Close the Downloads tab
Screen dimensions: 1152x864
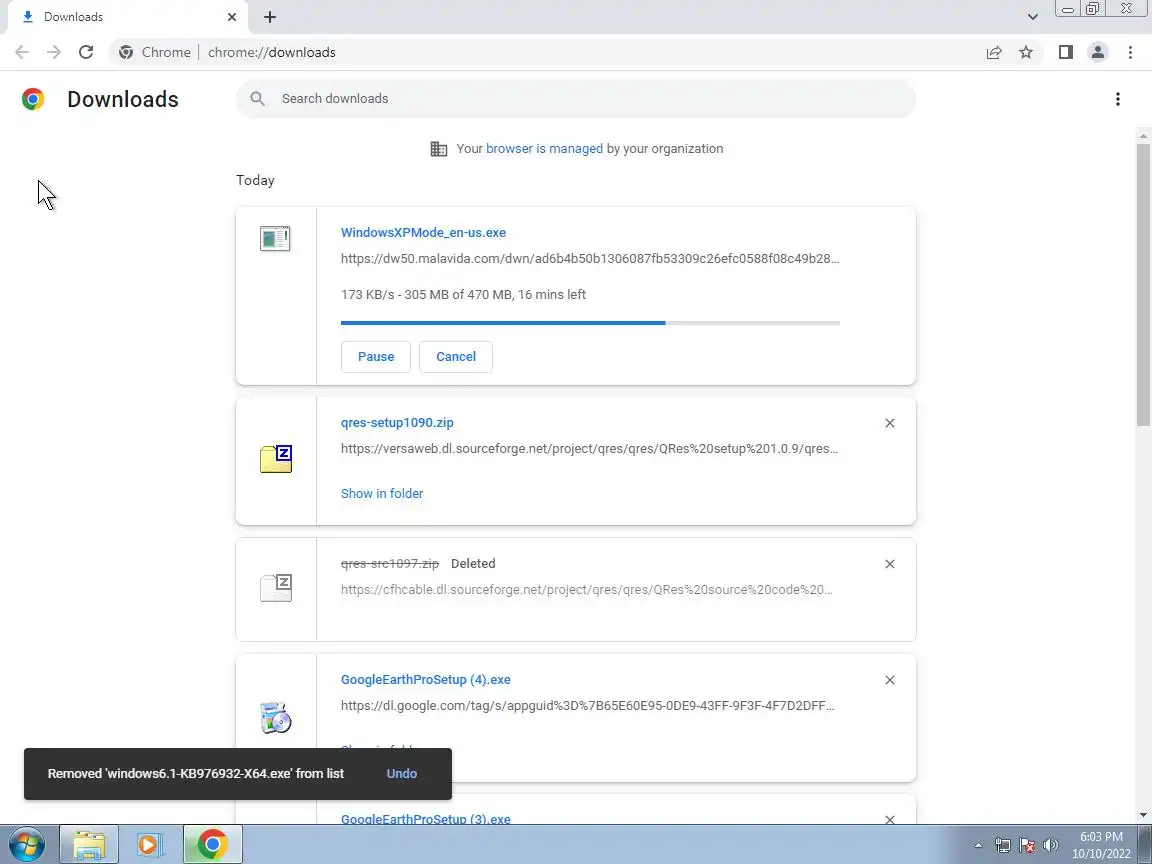pos(231,17)
